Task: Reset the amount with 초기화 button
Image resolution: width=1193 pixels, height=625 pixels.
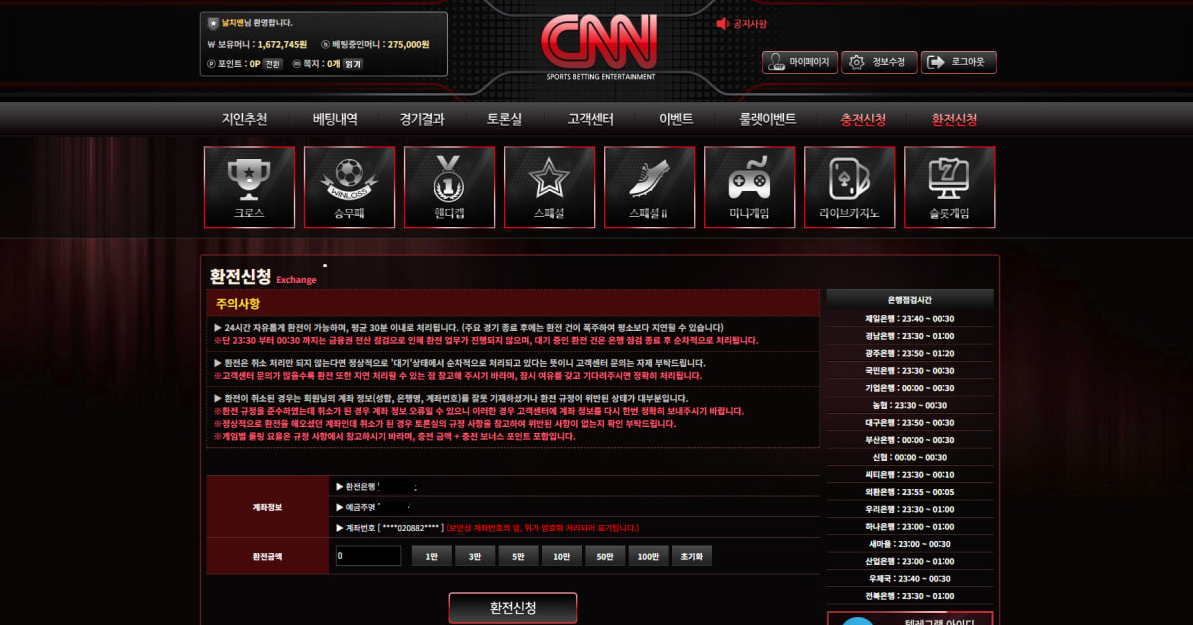Action: click(x=692, y=556)
